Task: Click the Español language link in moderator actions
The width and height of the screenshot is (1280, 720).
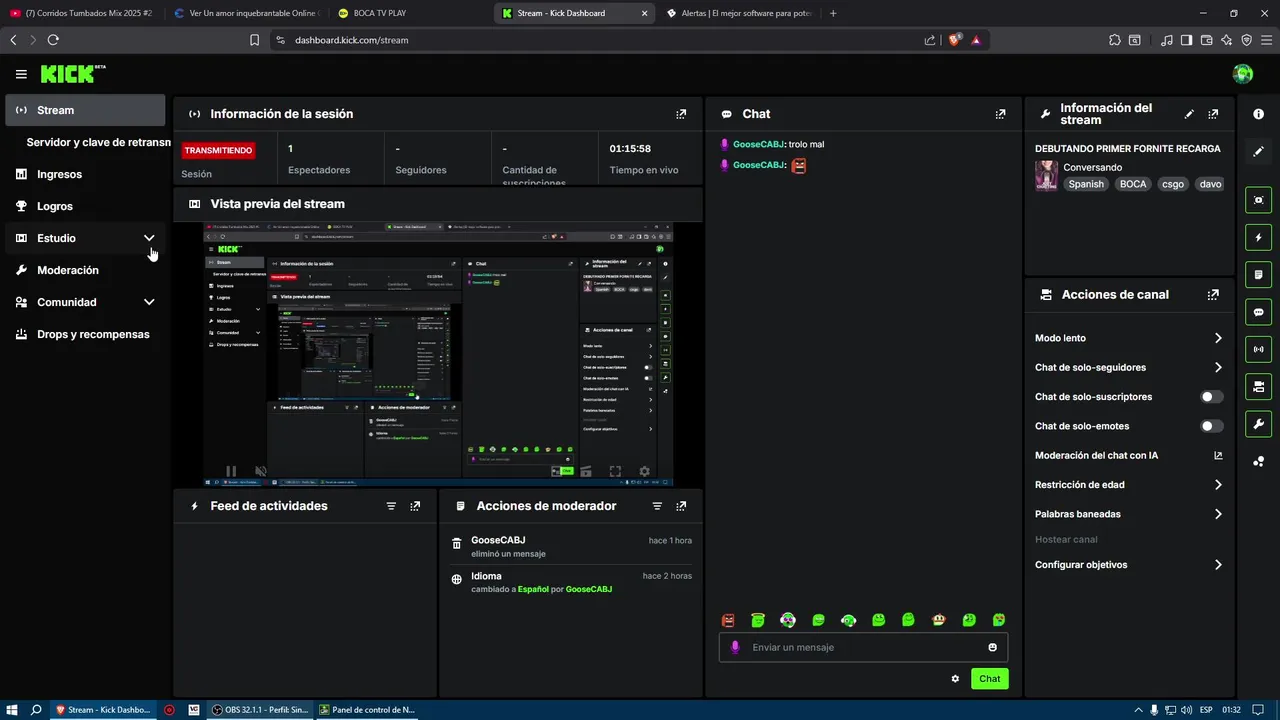Action: click(x=533, y=589)
